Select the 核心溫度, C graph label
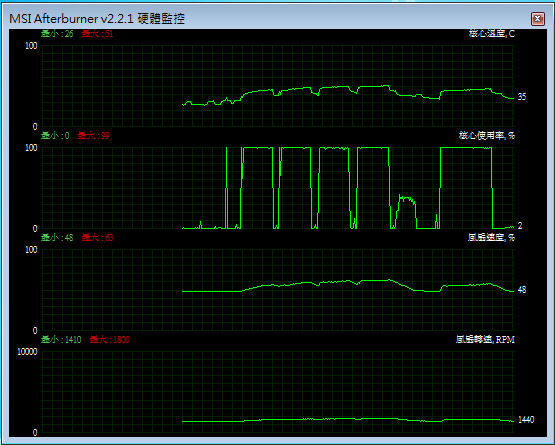 click(x=492, y=34)
